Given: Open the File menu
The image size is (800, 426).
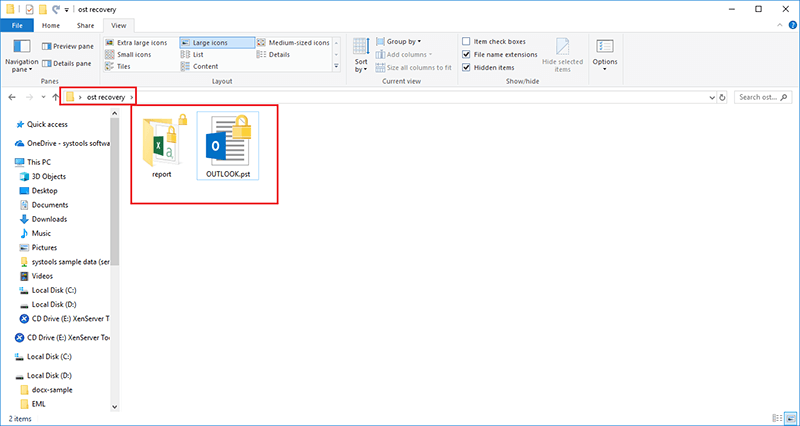Looking at the screenshot, I should (17, 26).
